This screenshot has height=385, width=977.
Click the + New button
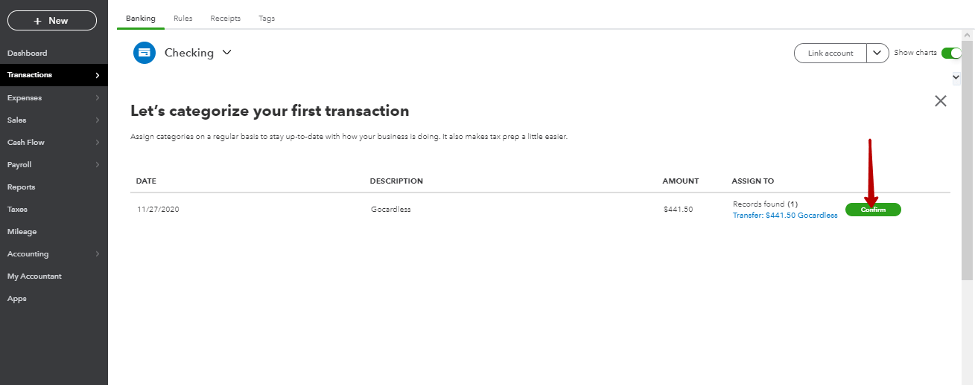click(x=52, y=21)
